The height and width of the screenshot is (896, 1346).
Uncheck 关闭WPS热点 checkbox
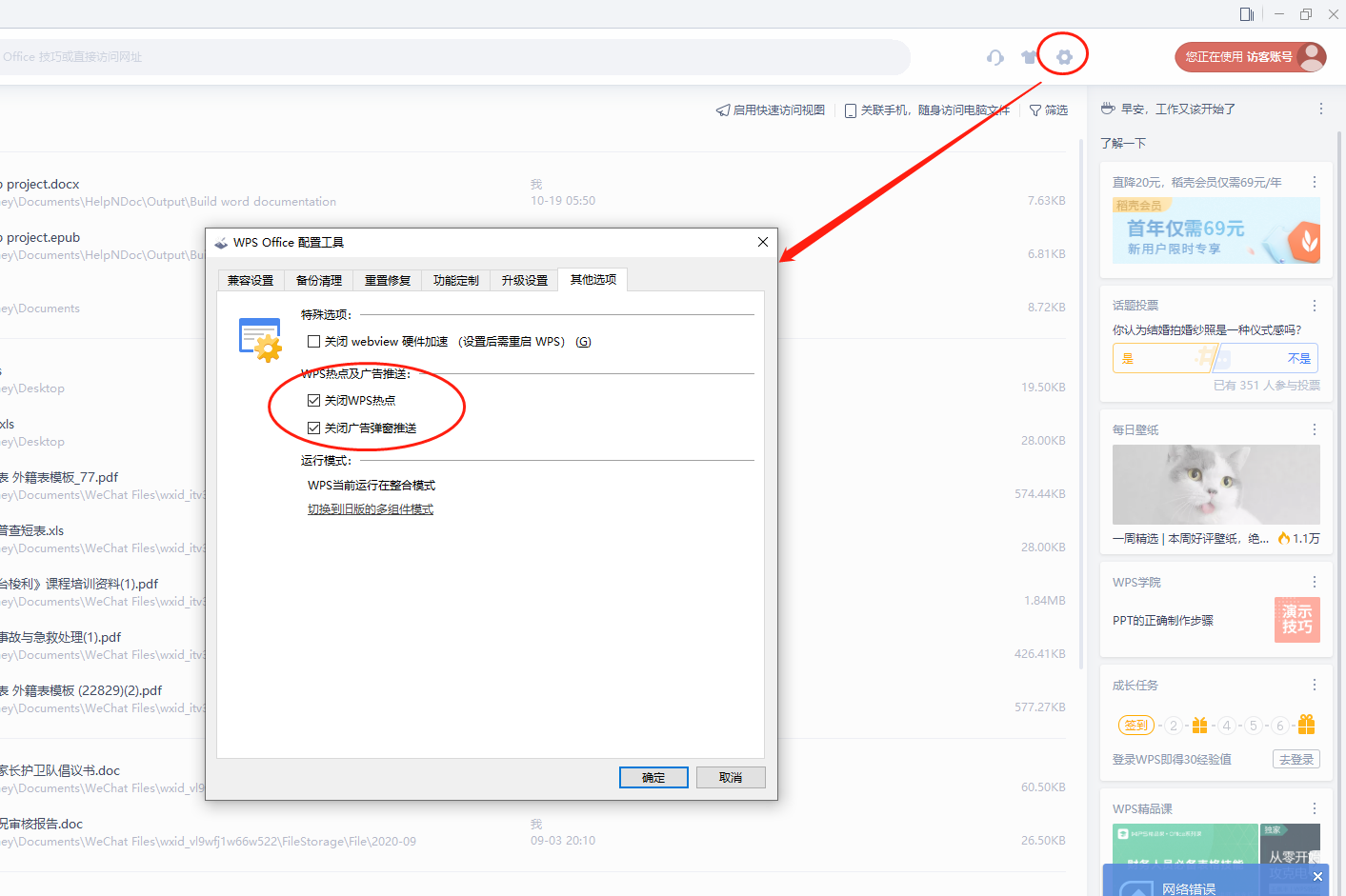pos(313,400)
